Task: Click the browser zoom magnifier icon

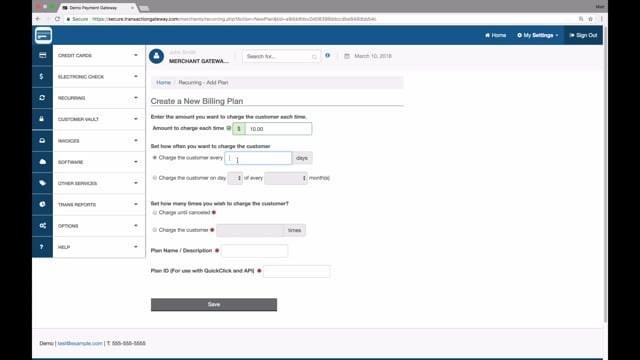Action: [x=581, y=19]
